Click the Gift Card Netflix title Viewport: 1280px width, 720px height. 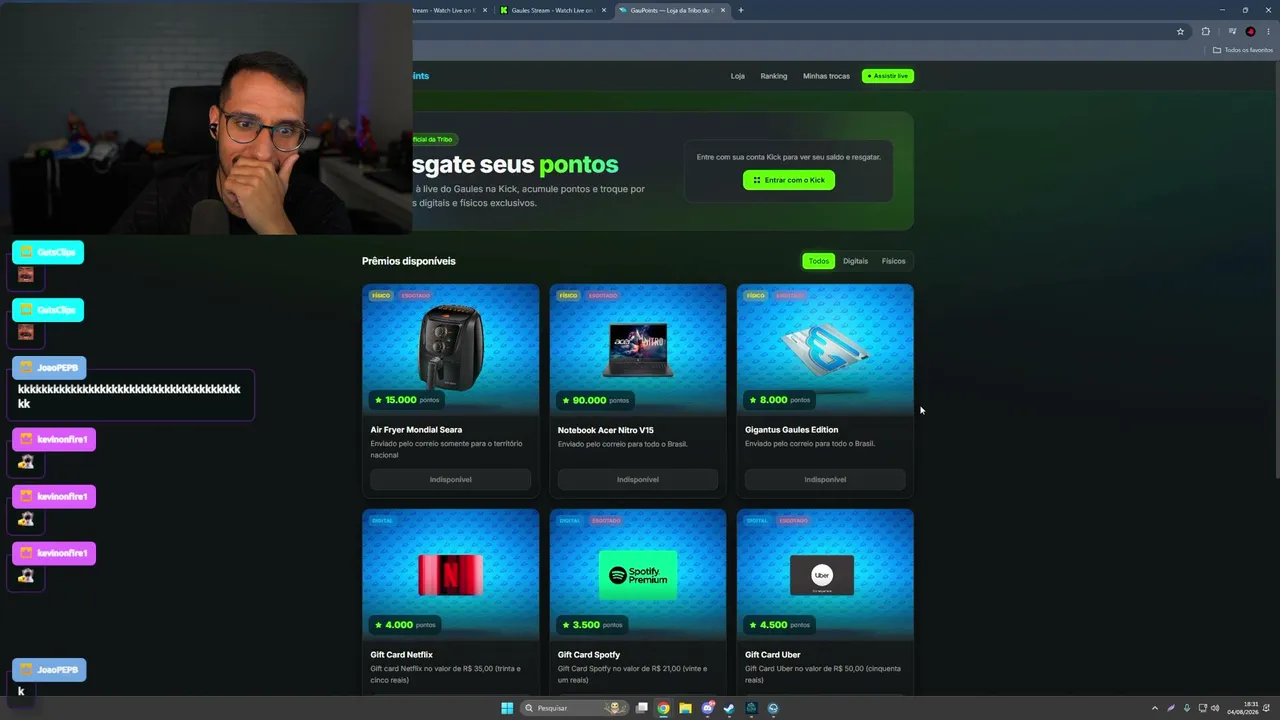[402, 655]
